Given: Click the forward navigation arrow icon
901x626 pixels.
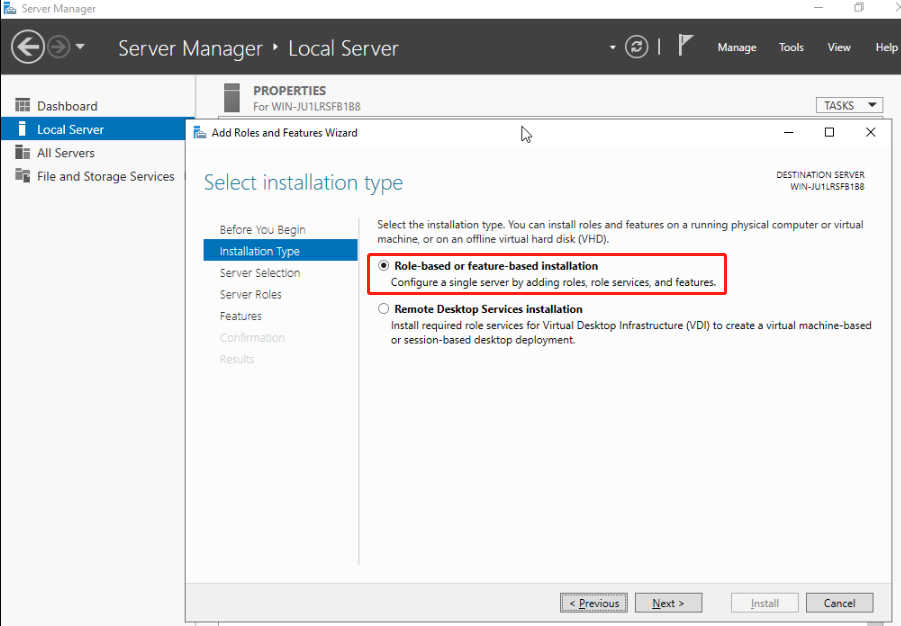Looking at the screenshot, I should [x=59, y=47].
